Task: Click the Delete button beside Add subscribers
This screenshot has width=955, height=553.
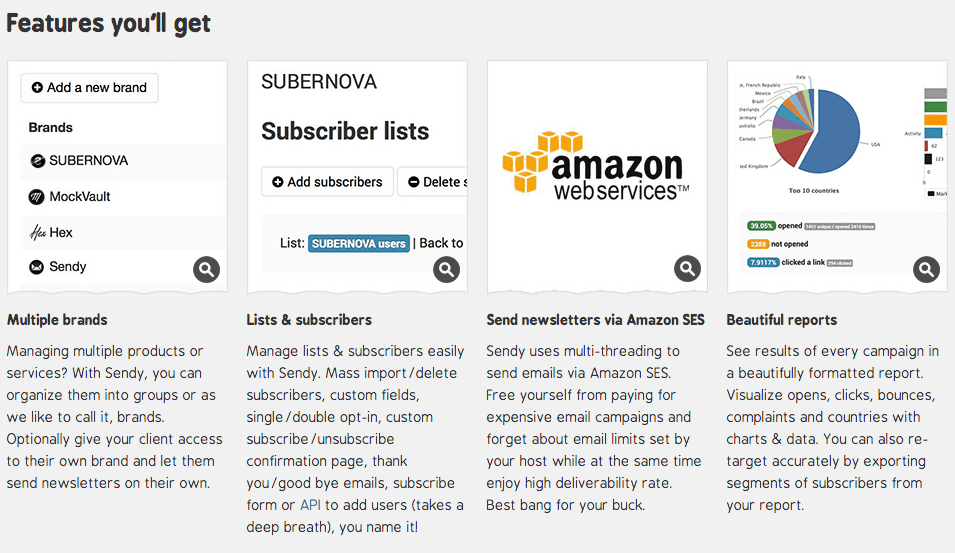Action: (x=432, y=181)
